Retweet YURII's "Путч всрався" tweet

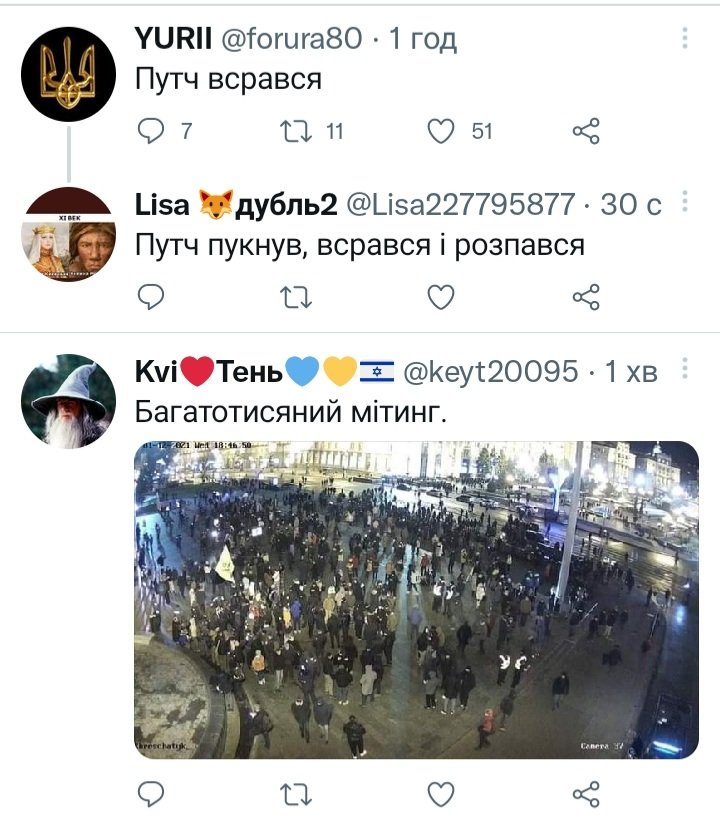(296, 131)
